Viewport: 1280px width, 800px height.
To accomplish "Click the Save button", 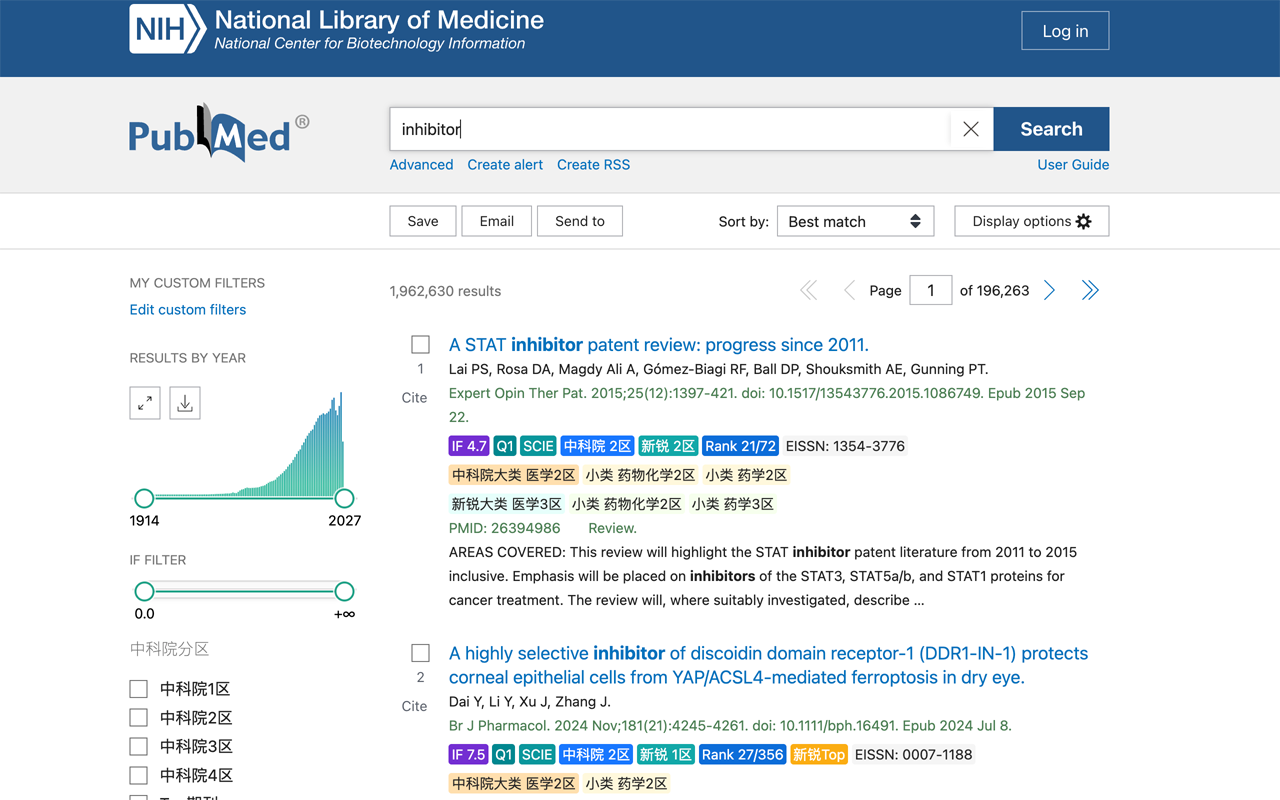I will 423,221.
